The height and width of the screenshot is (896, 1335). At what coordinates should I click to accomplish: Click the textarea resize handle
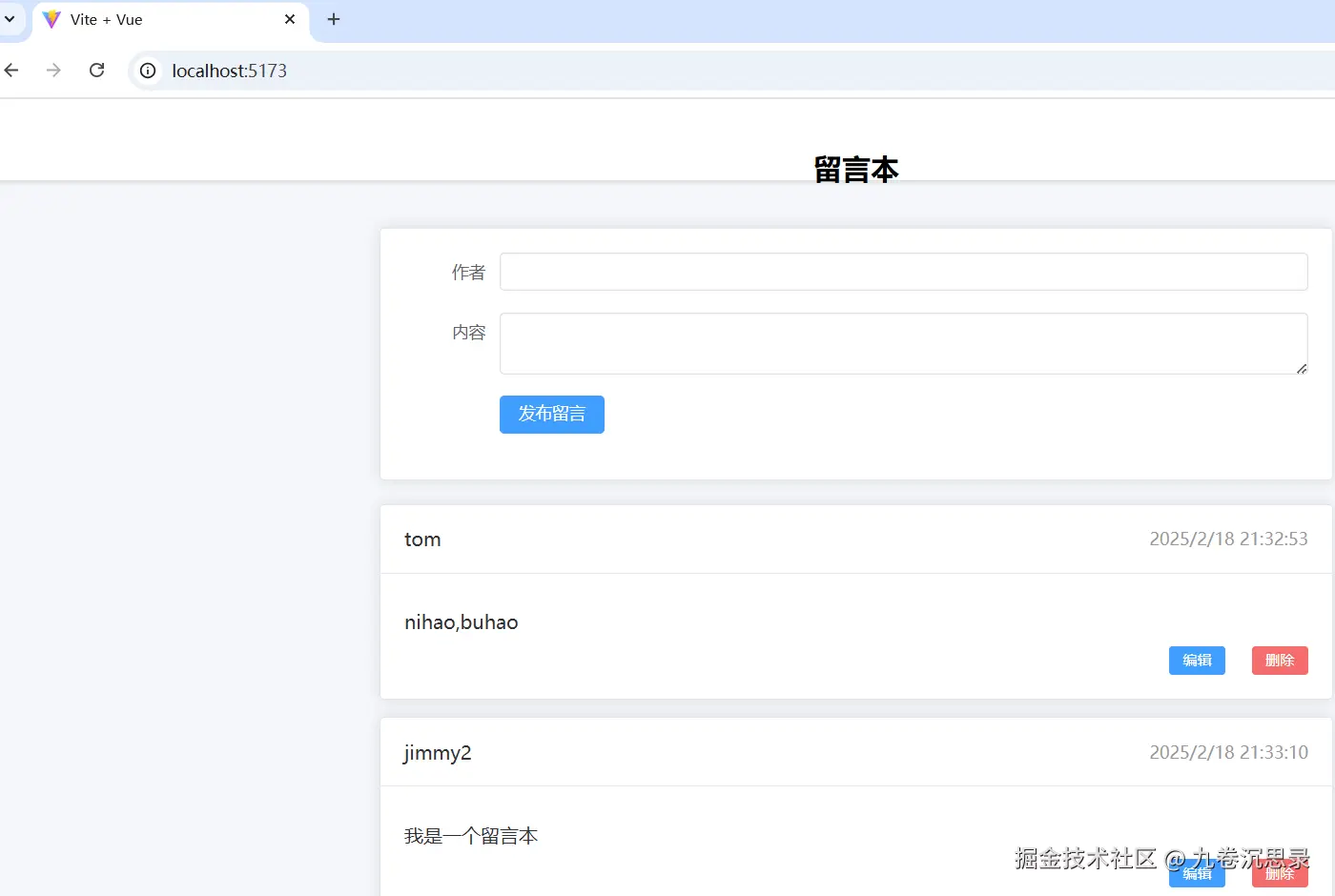pos(1302,368)
